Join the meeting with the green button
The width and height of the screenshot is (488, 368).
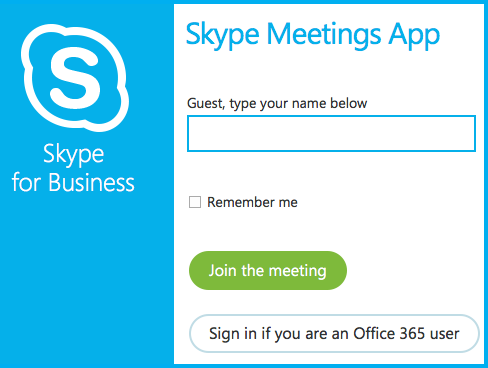click(268, 270)
